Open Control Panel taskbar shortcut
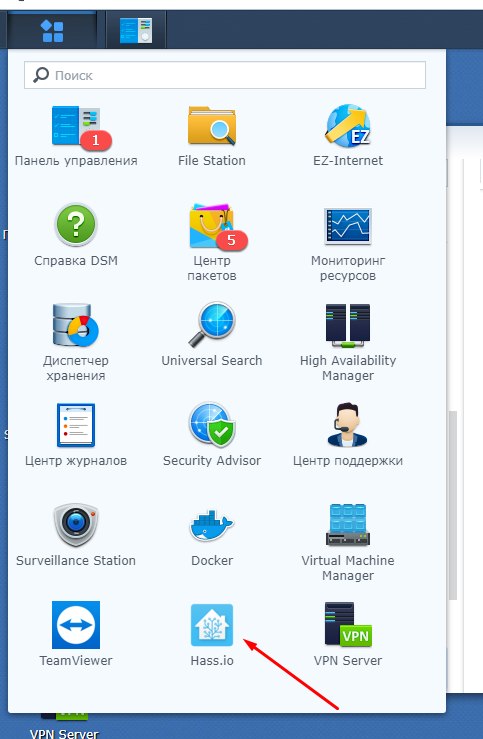Screen dimensions: 483x739 pyautogui.click(x=136, y=31)
